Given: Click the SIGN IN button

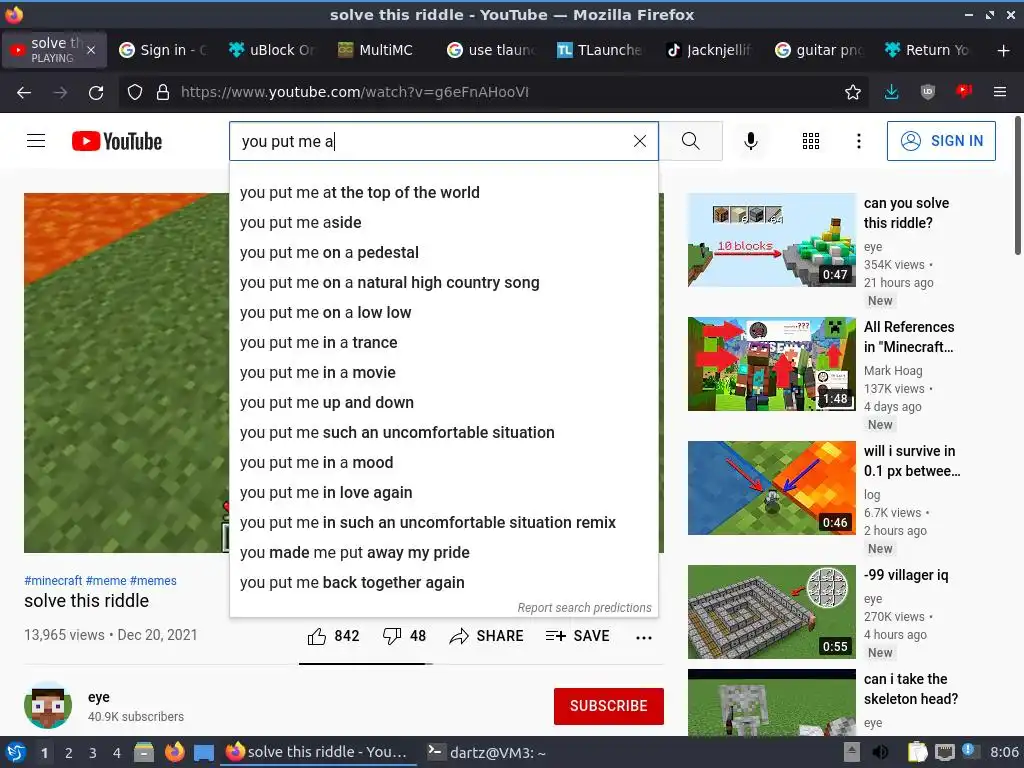Looking at the screenshot, I should click(941, 141).
